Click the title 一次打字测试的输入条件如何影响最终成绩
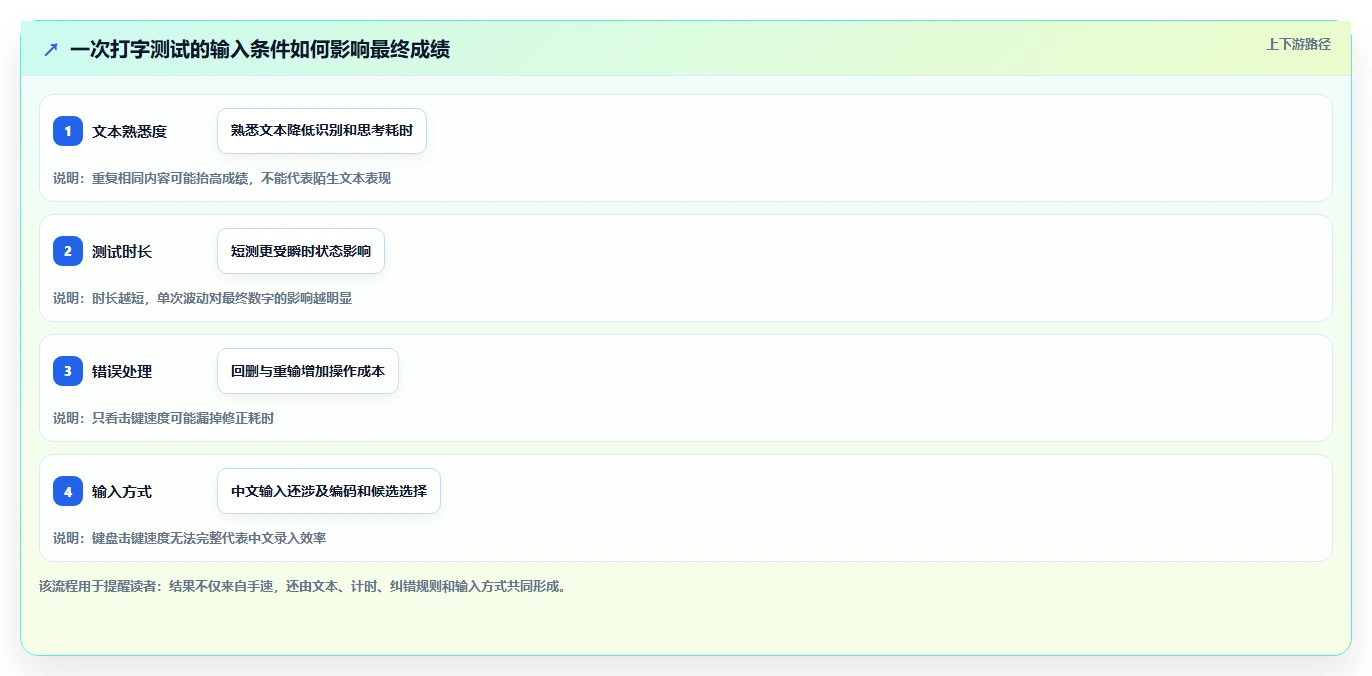Screen dimensions: 1372x676 260,49
